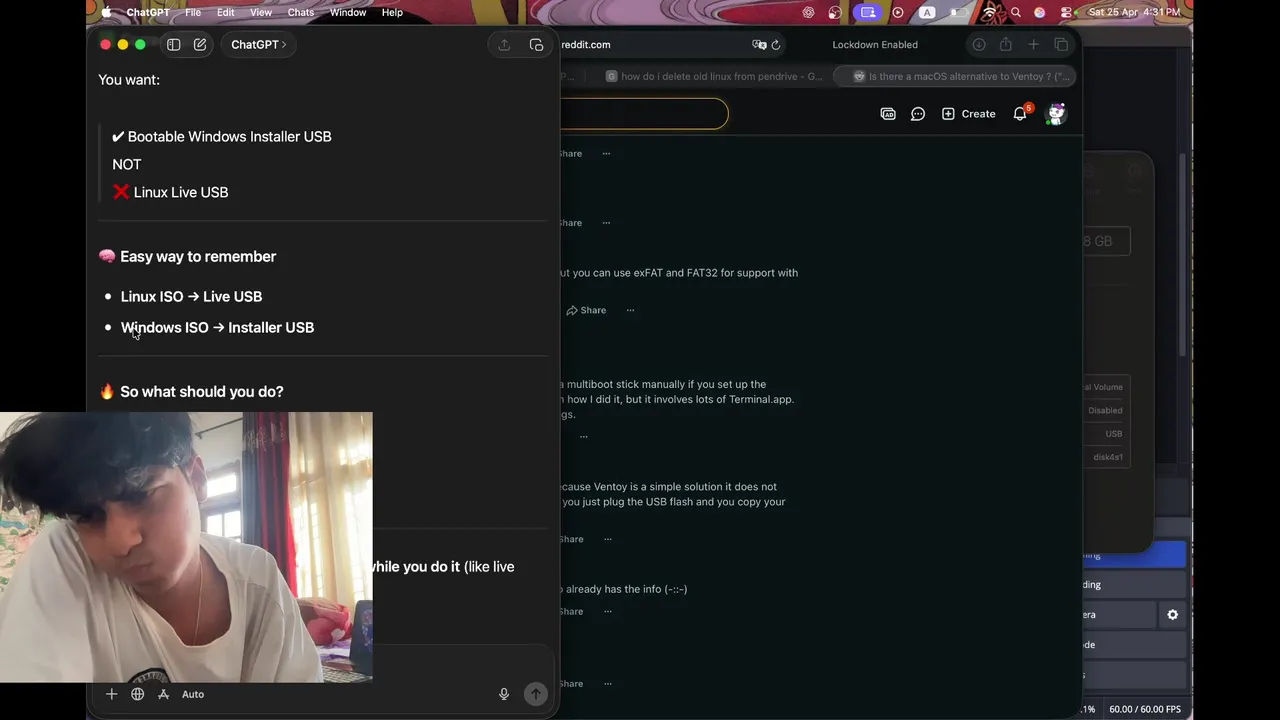
Task: Click the Reddit advertise AD icon
Action: click(x=888, y=114)
